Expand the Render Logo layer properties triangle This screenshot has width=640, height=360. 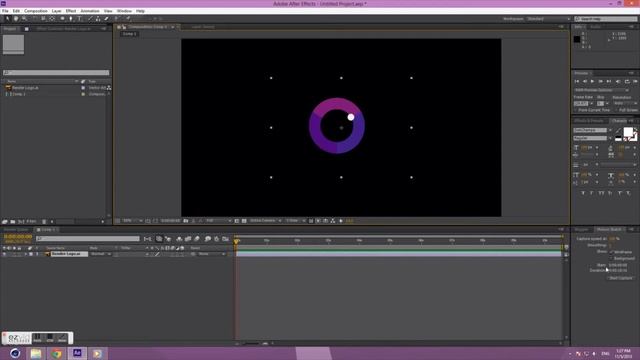coord(26,254)
